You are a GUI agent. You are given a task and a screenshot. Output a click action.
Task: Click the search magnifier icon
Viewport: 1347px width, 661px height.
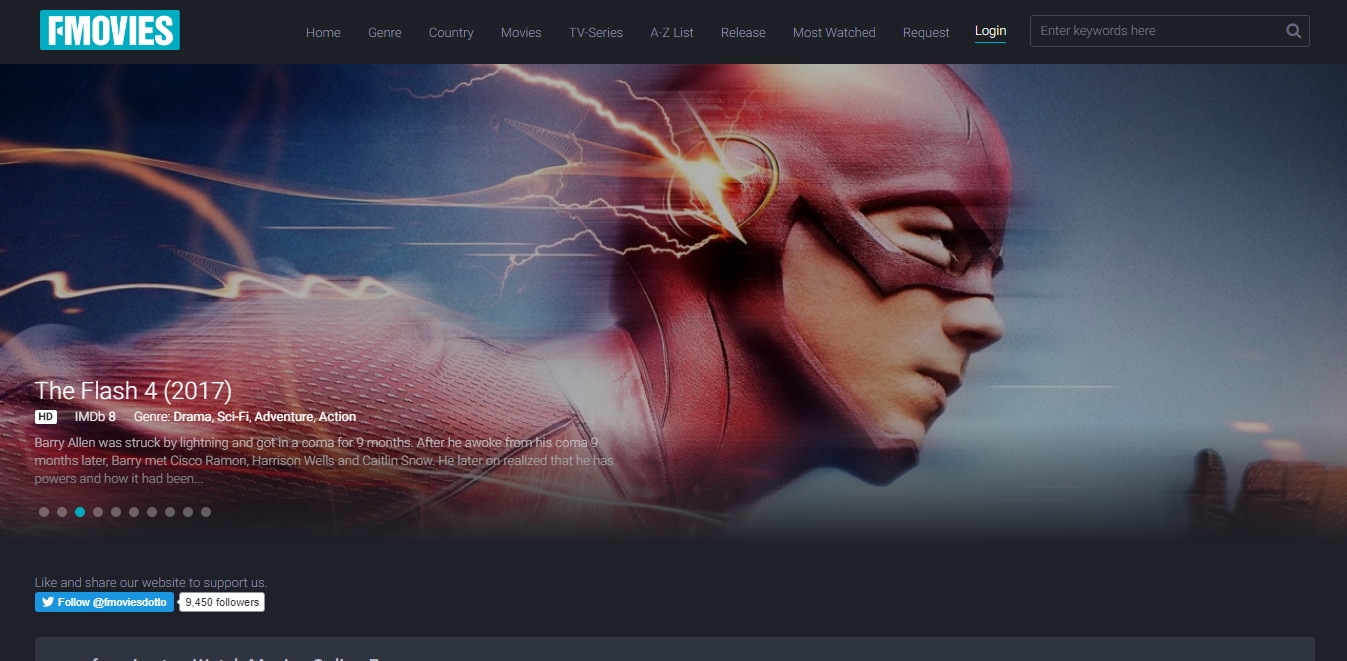(x=1293, y=31)
